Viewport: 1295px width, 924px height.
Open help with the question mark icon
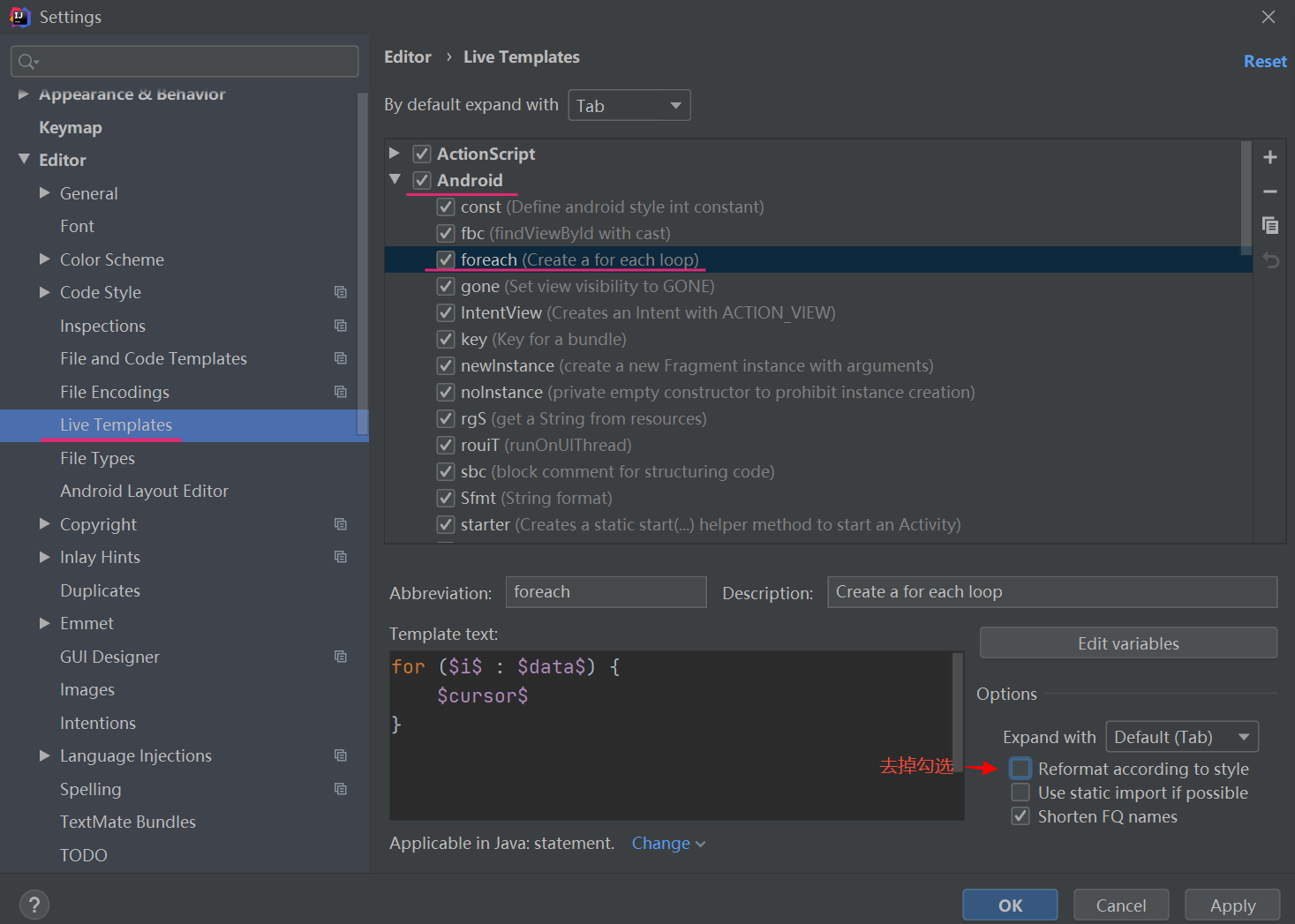tap(34, 905)
